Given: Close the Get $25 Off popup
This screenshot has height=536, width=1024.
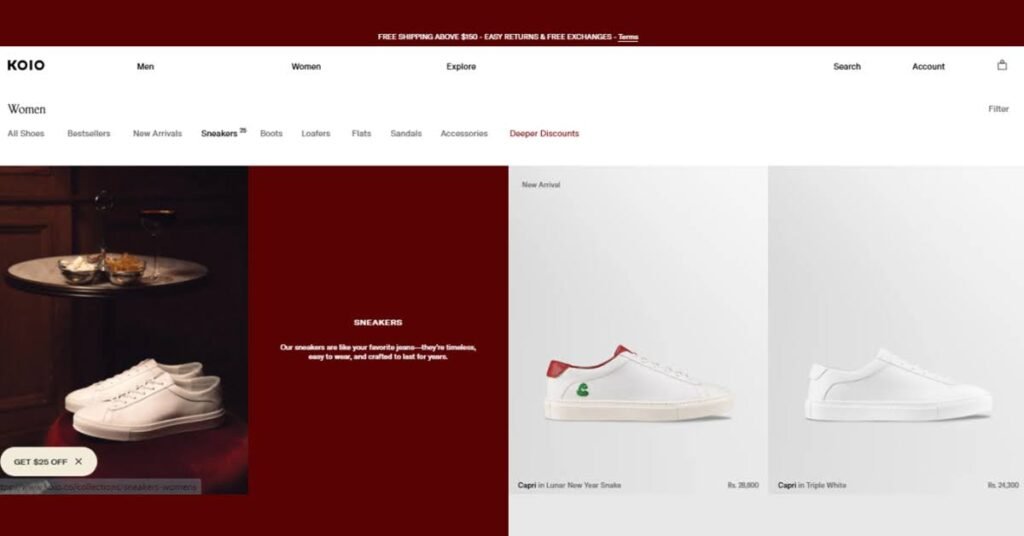Looking at the screenshot, I should [x=78, y=462].
